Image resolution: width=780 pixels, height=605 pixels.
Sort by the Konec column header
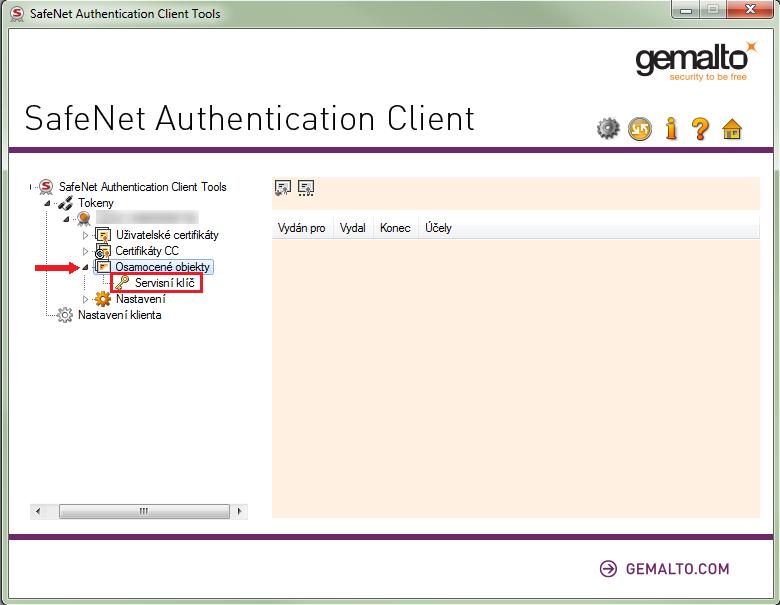coord(395,228)
